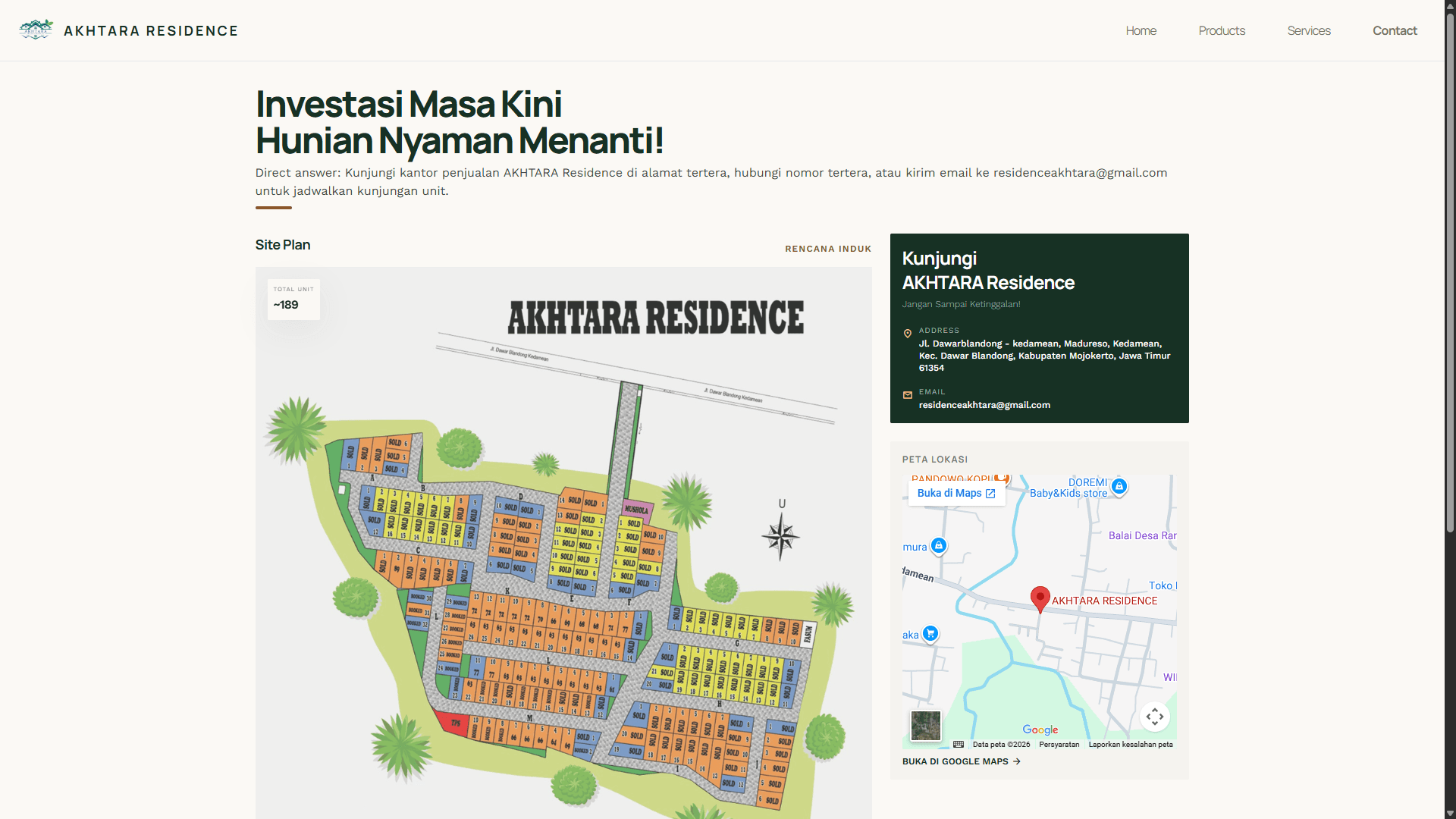The height and width of the screenshot is (819, 1456).
Task: Select the Contact menu item
Action: (1395, 31)
